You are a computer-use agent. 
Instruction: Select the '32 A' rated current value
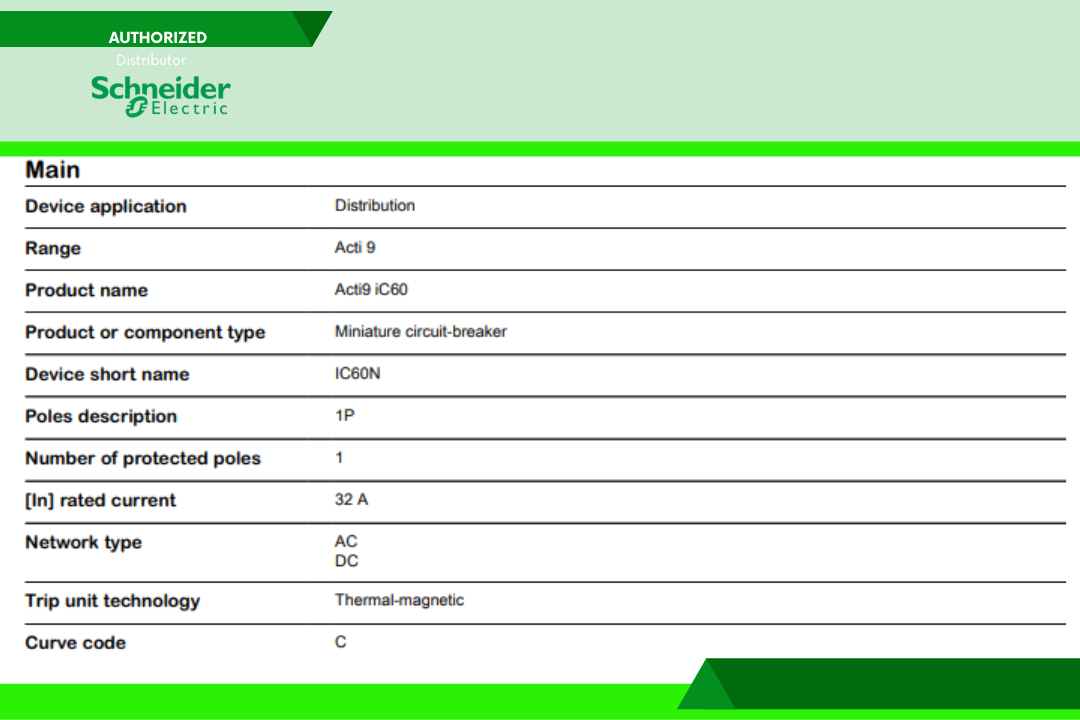(351, 500)
